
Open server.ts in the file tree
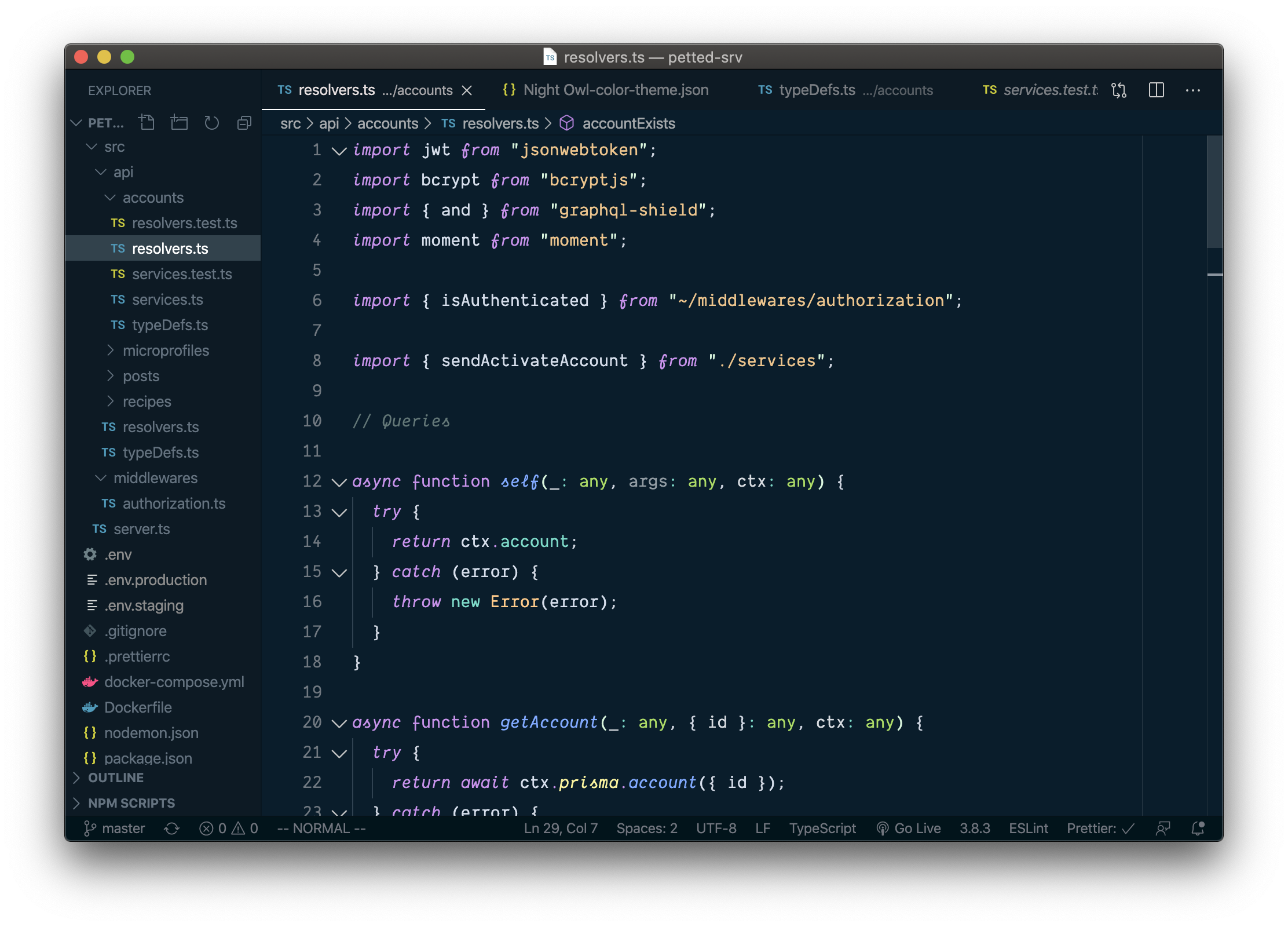tap(163, 529)
